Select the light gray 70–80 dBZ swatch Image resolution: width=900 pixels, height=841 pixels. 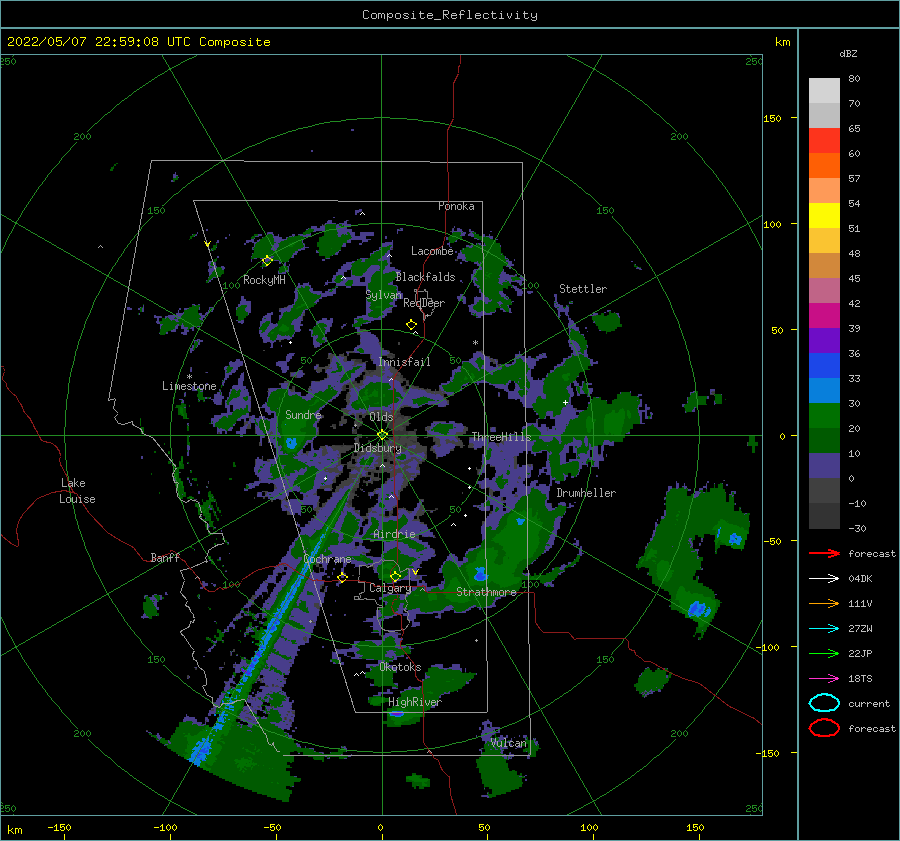(x=824, y=91)
